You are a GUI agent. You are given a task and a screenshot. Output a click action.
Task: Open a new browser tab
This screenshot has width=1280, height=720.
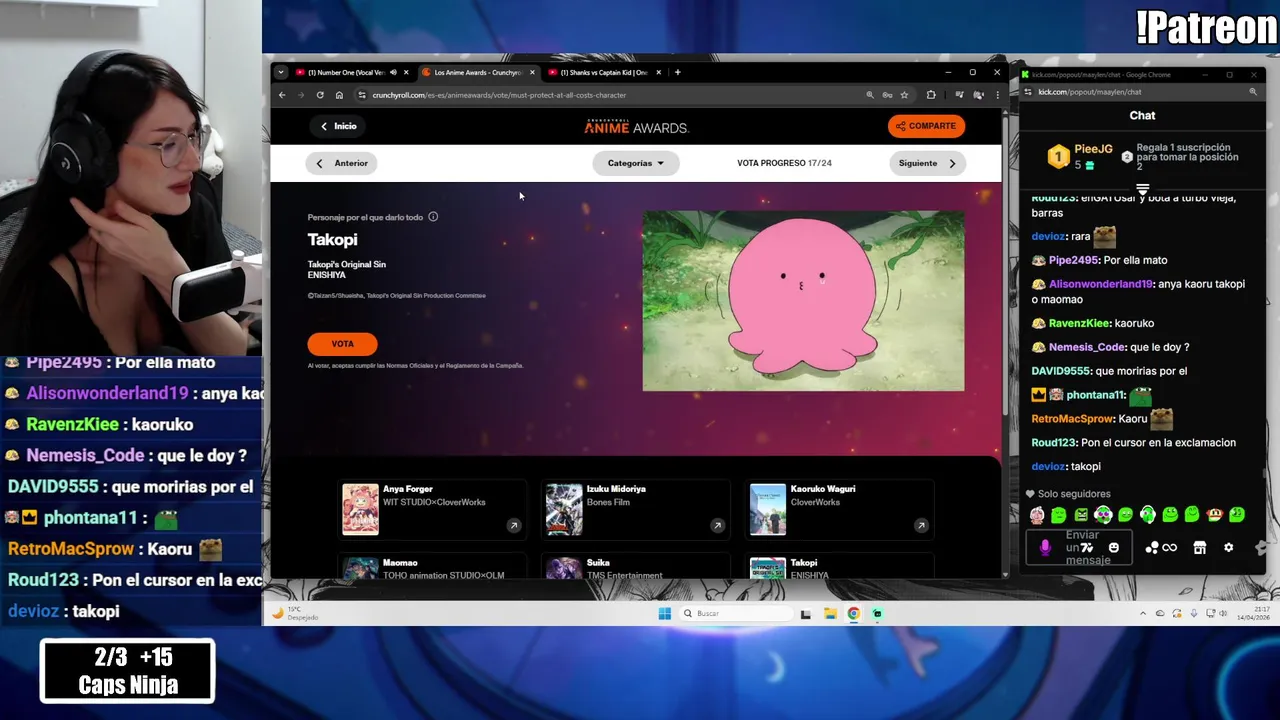click(x=677, y=72)
